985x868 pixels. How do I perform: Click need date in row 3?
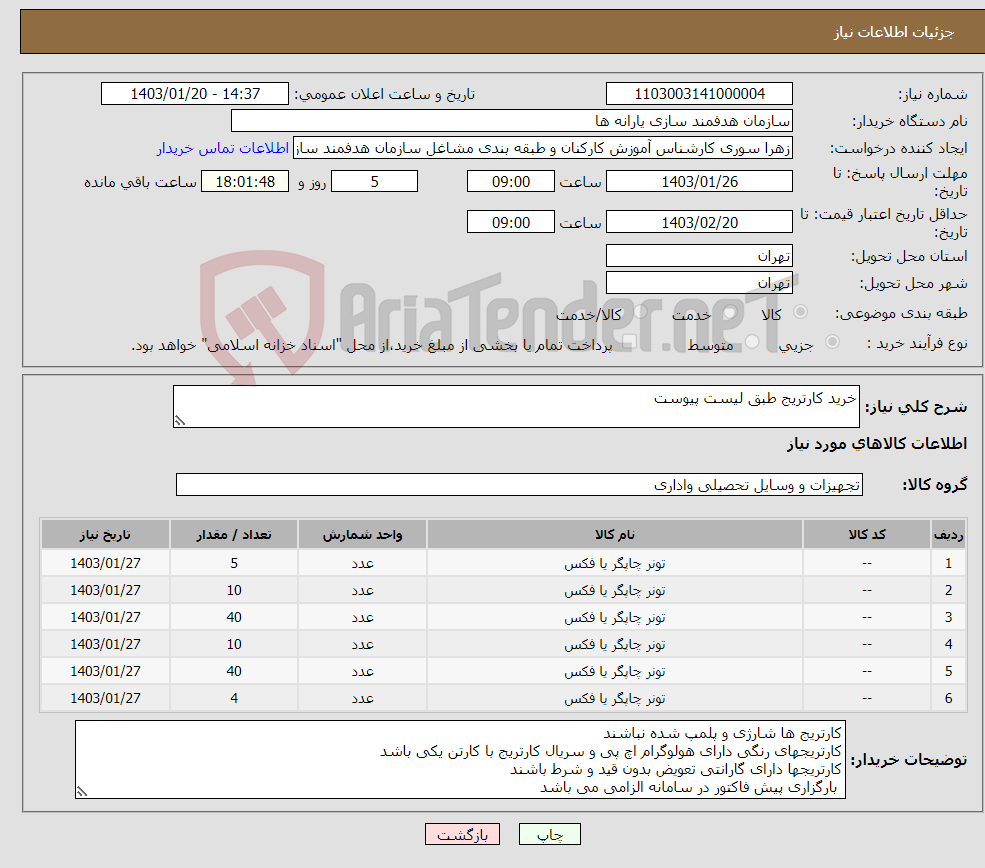106,617
